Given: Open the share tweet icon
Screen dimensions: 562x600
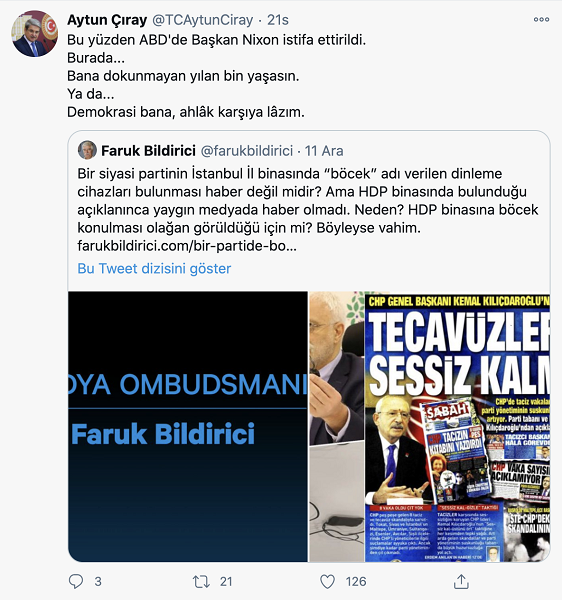Looking at the screenshot, I should click(x=461, y=581).
